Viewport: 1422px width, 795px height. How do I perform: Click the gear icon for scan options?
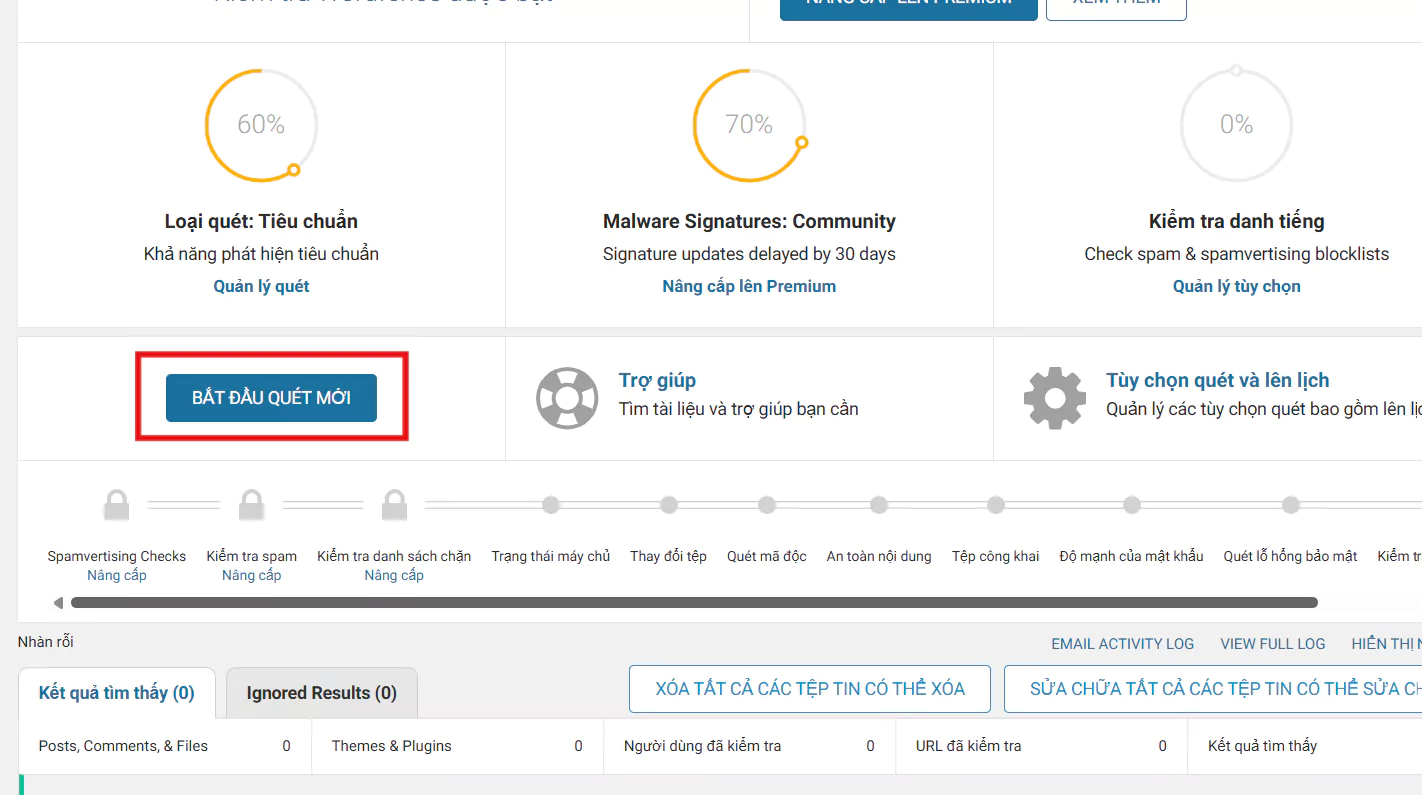pos(1055,398)
